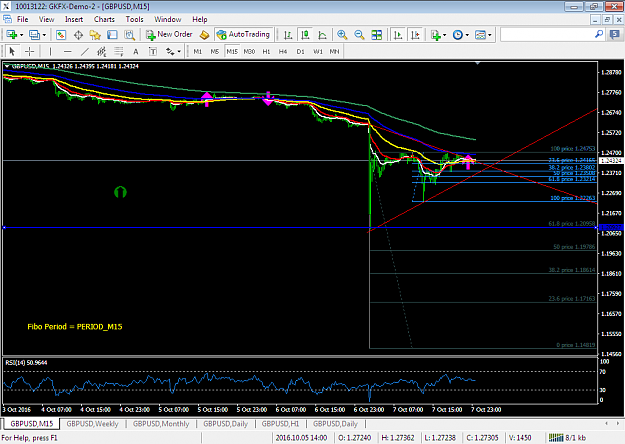Toggle chart shift
625x444 pixels.
(415, 35)
